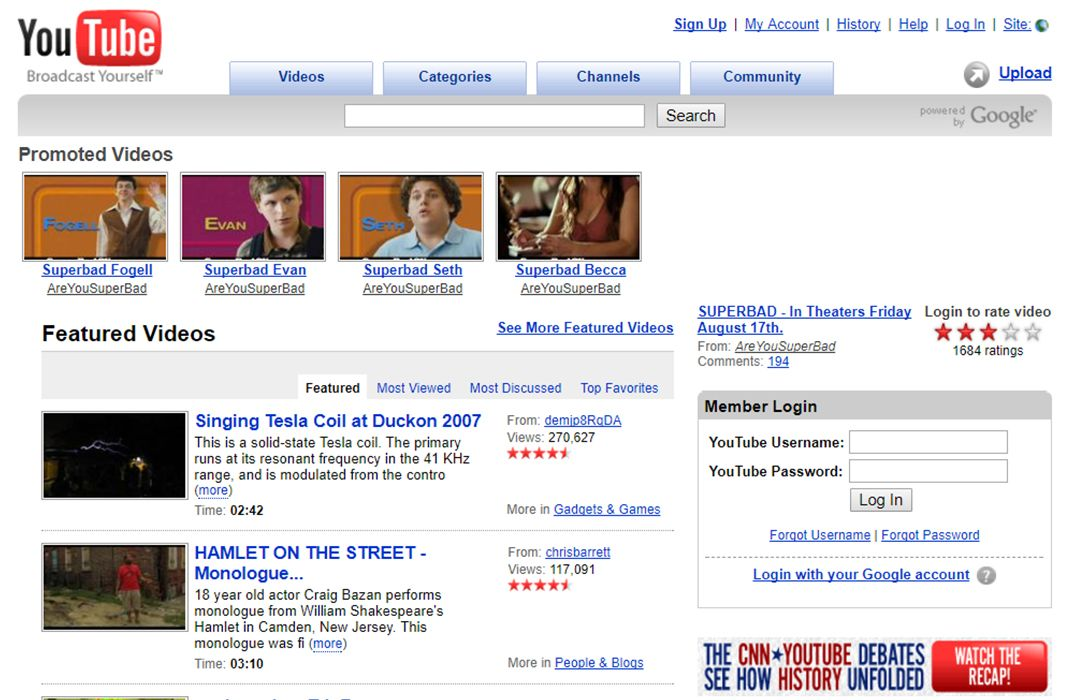Click See More Featured Videos
This screenshot has height=700, width=1070.
click(585, 328)
